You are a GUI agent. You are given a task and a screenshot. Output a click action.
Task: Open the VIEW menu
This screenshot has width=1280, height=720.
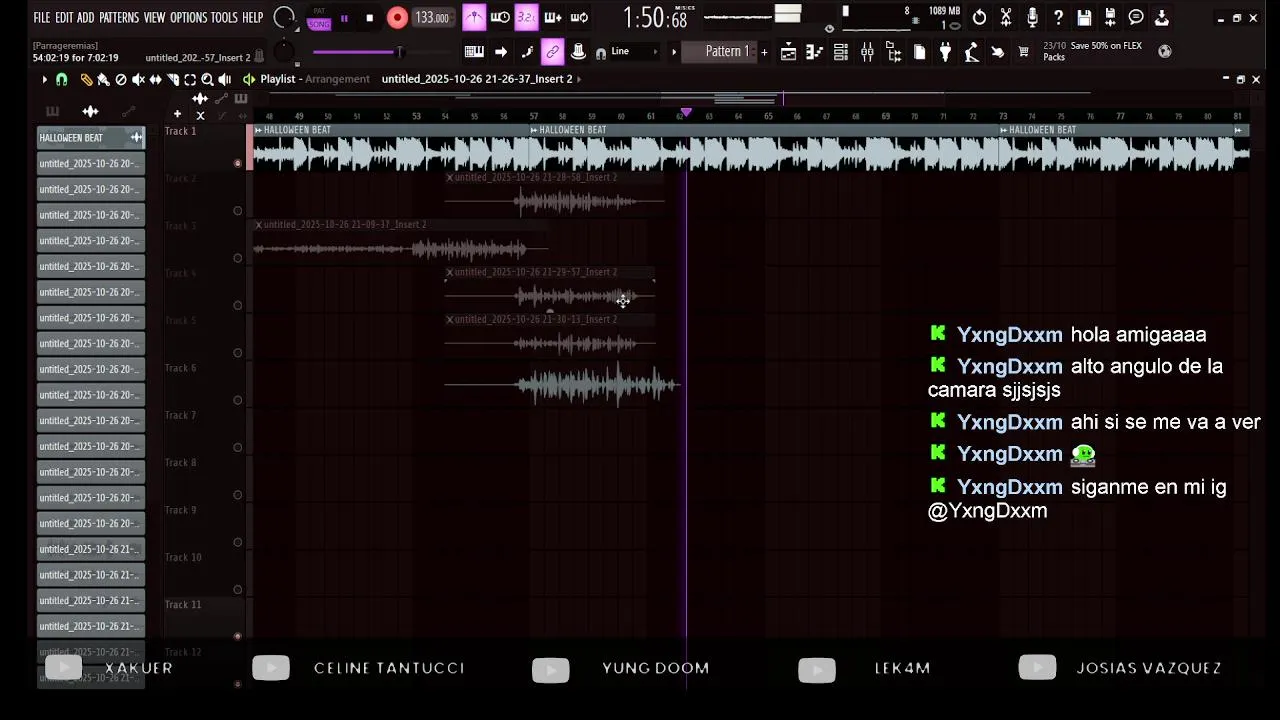[x=154, y=18]
